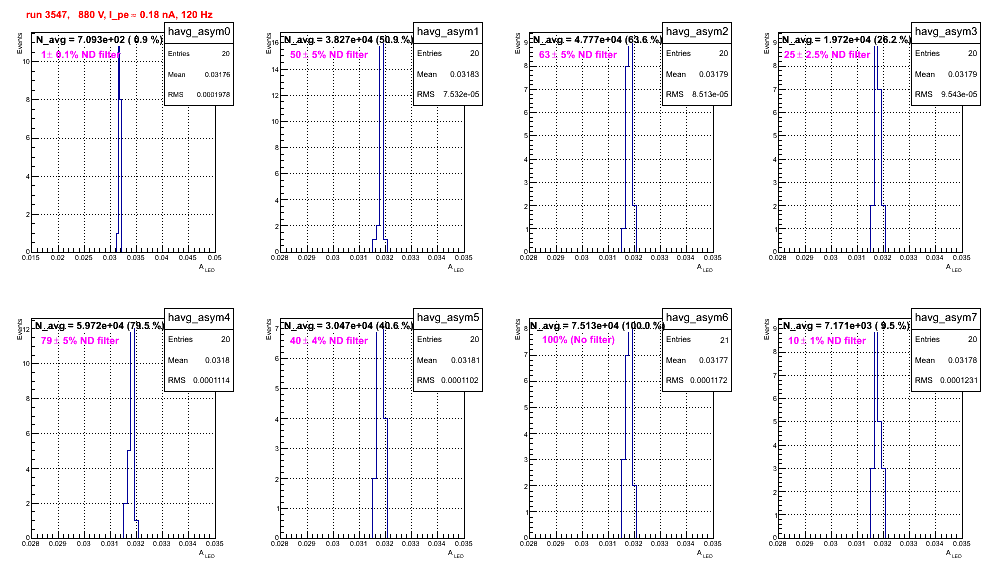Click Mean 0.03181 in havg_asym5 box

point(448,360)
